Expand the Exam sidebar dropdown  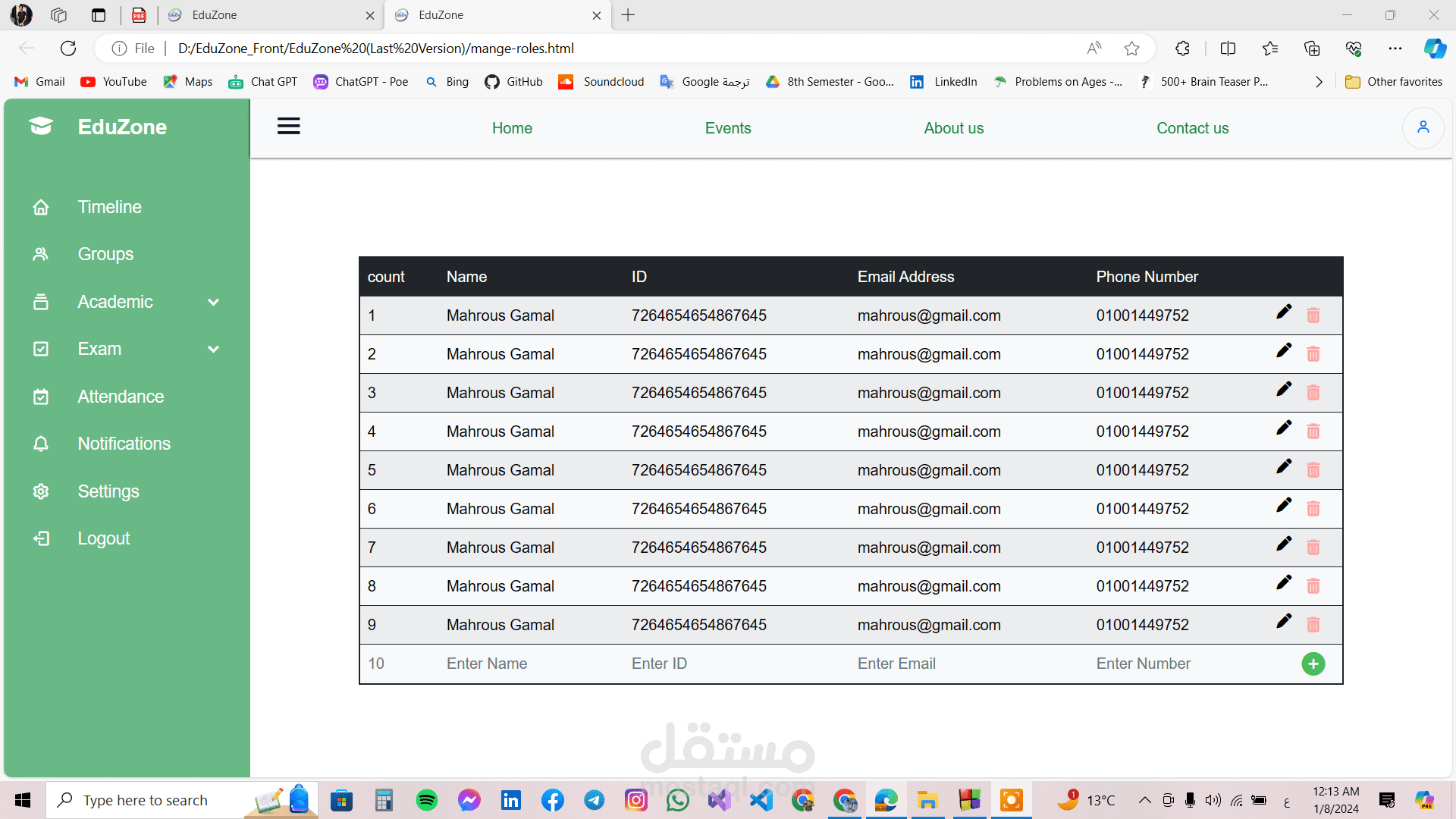213,349
